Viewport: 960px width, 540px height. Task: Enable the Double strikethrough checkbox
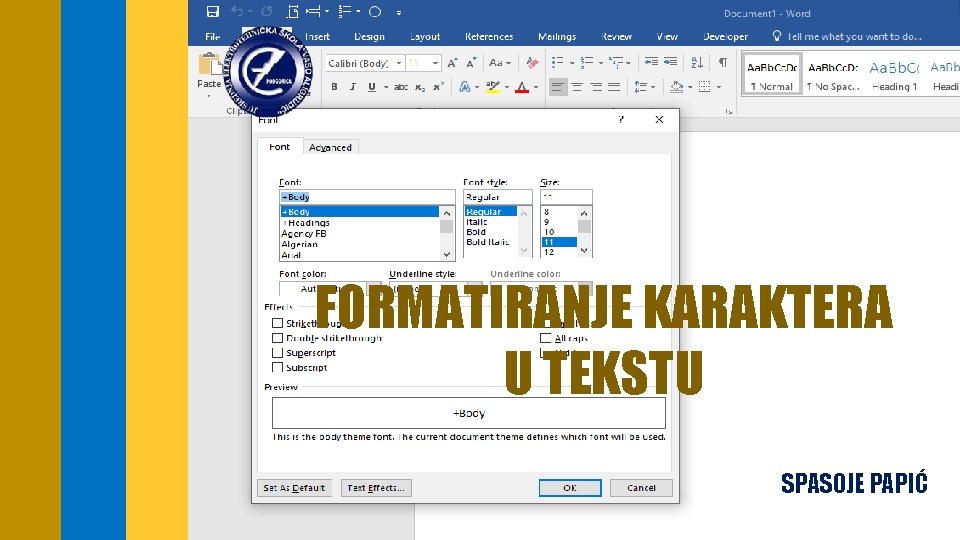[x=277, y=338]
